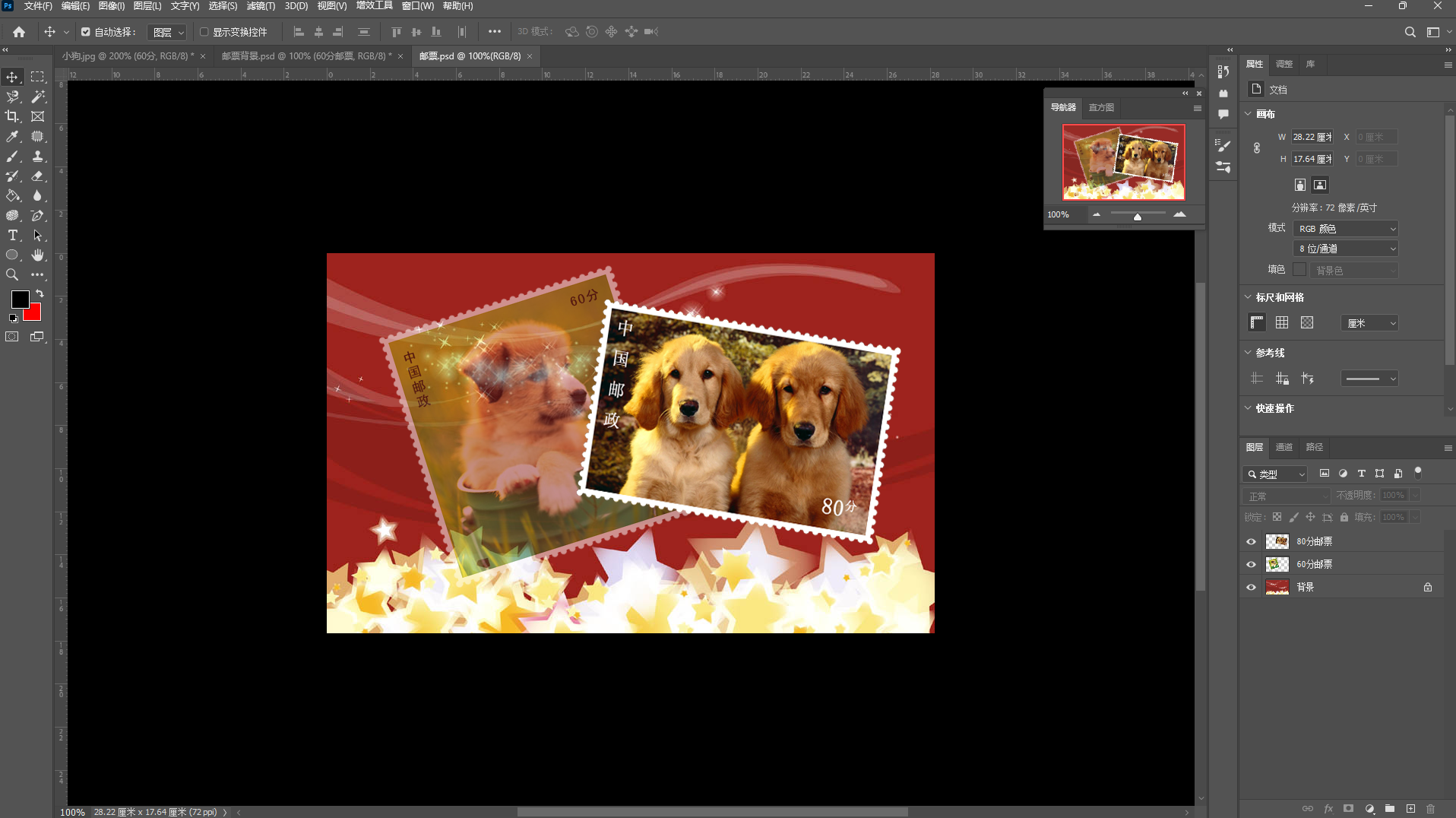
Task: Hide the 背景 layer
Action: [x=1251, y=587]
